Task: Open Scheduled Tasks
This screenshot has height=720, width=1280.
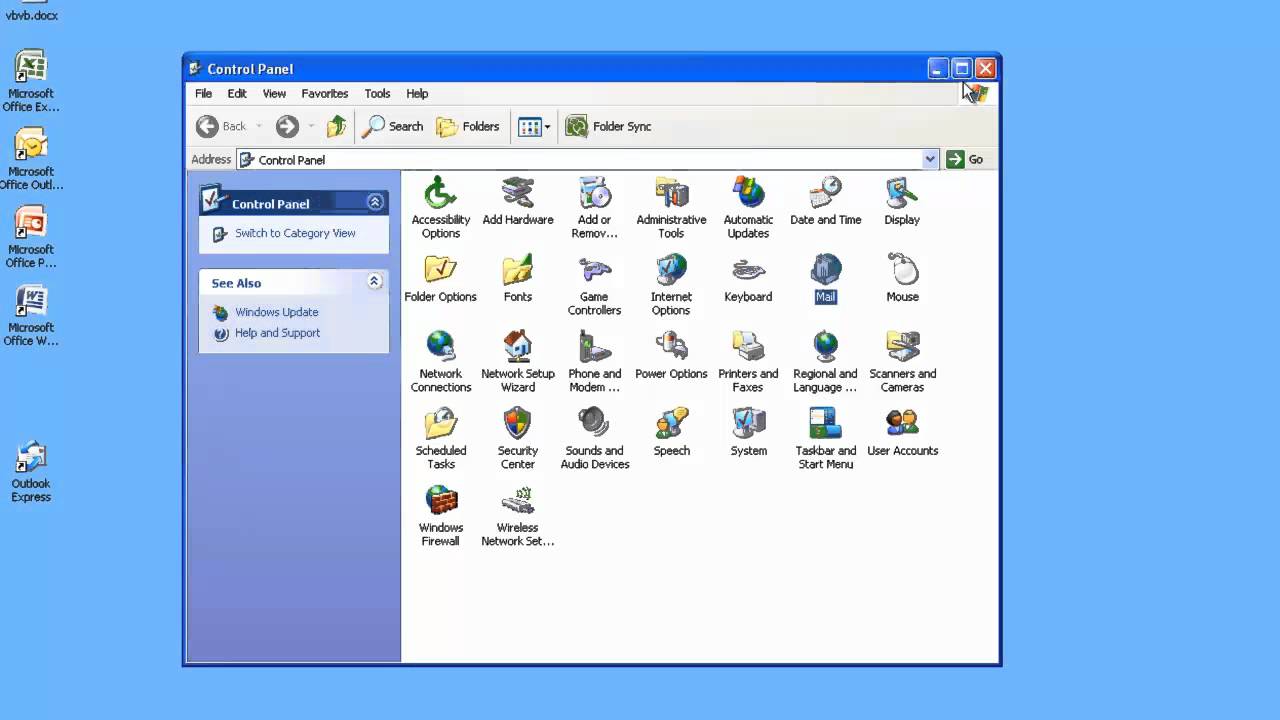Action: (x=440, y=438)
